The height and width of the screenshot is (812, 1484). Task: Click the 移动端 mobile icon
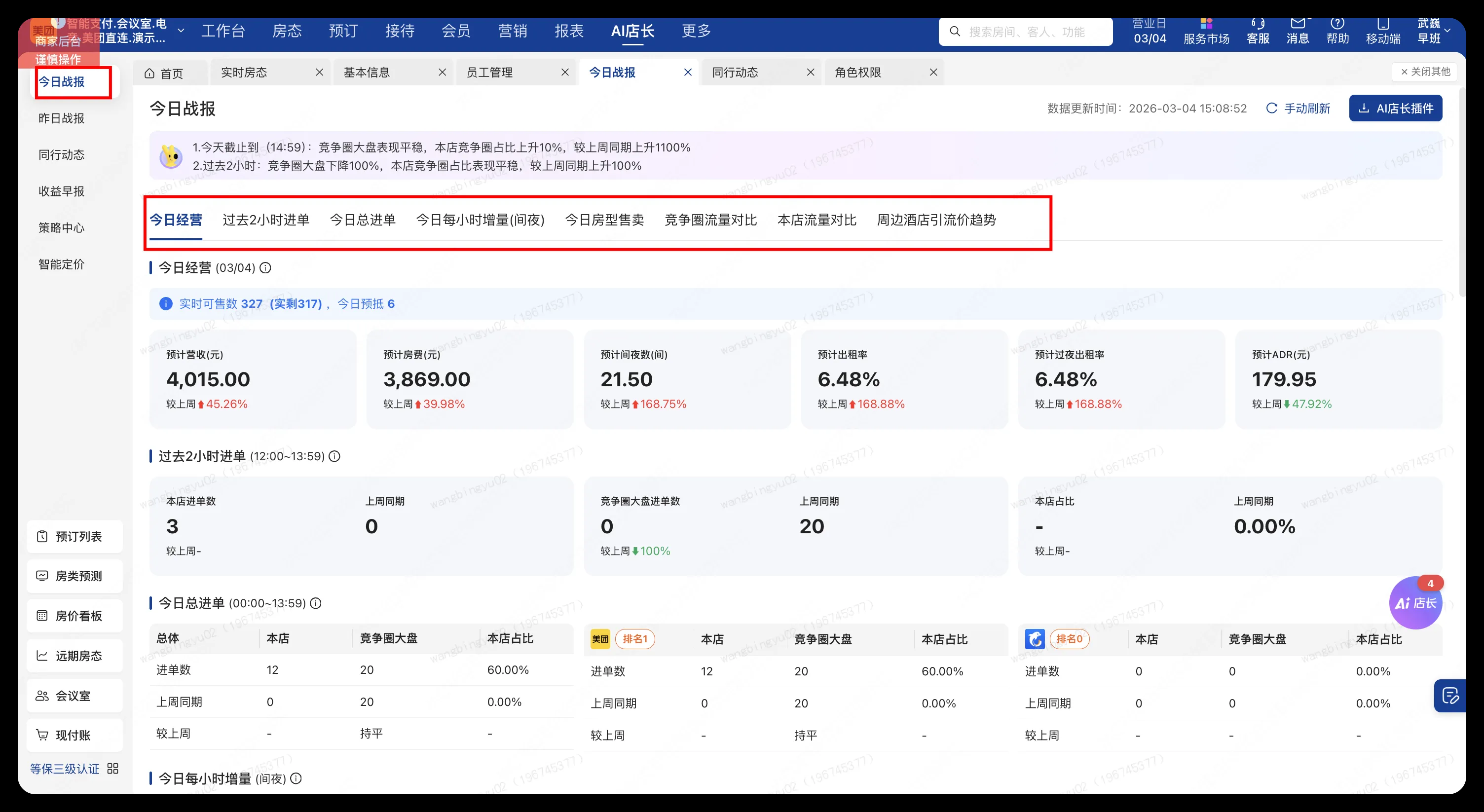(x=1382, y=31)
